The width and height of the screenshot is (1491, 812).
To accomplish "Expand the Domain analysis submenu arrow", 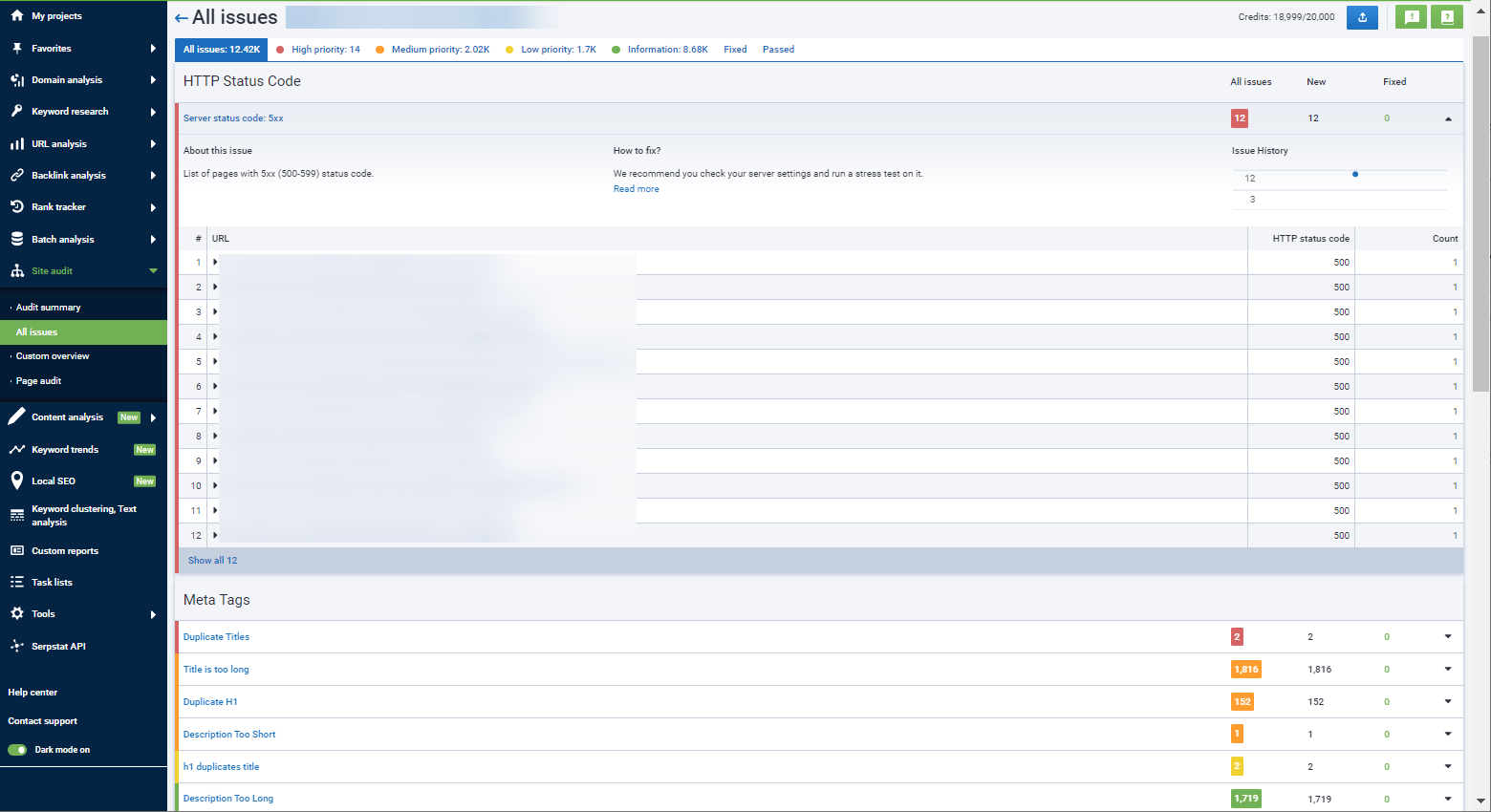I will 153,80.
